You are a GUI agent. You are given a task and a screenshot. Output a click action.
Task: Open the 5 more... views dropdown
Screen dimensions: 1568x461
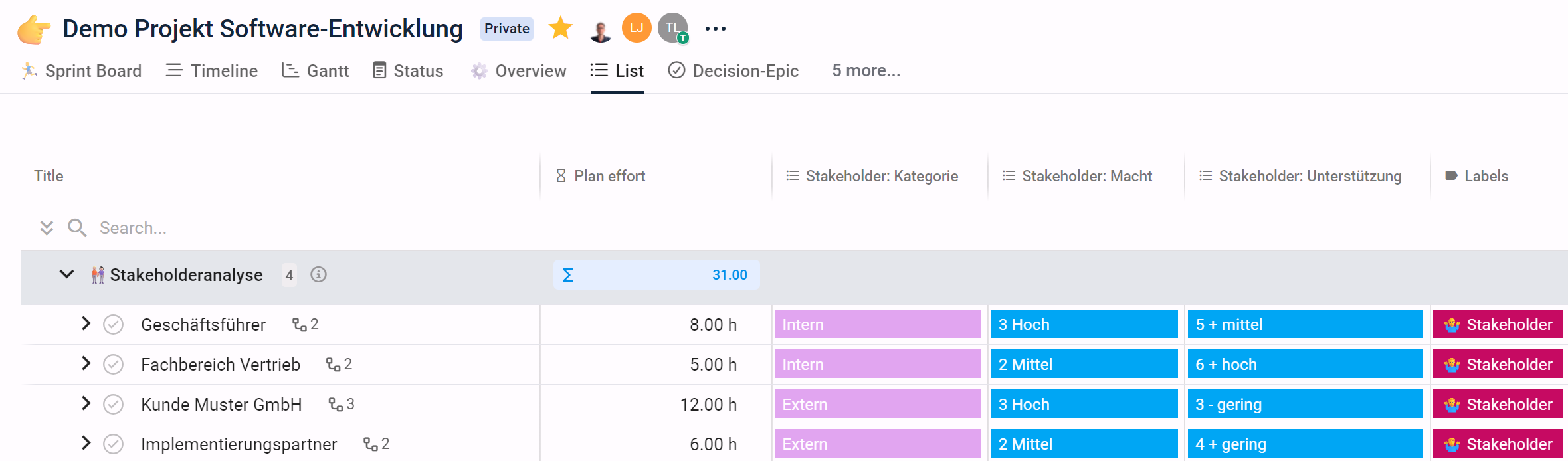click(866, 70)
